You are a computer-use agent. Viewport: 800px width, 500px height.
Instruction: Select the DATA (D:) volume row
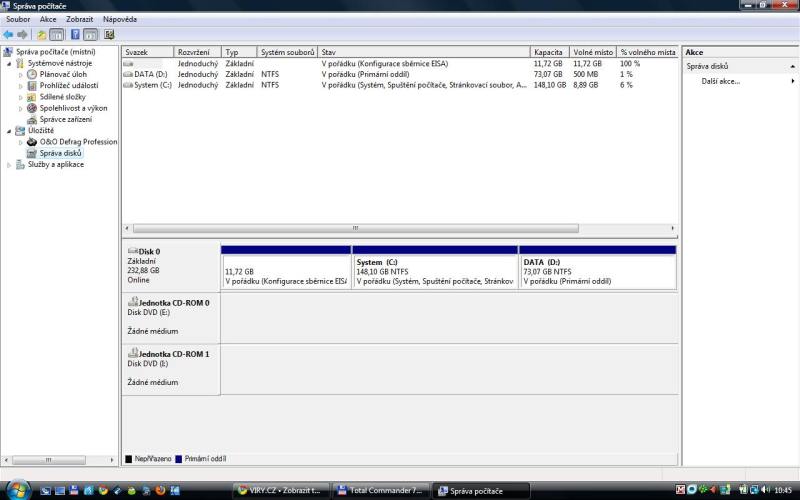[x=150, y=74]
